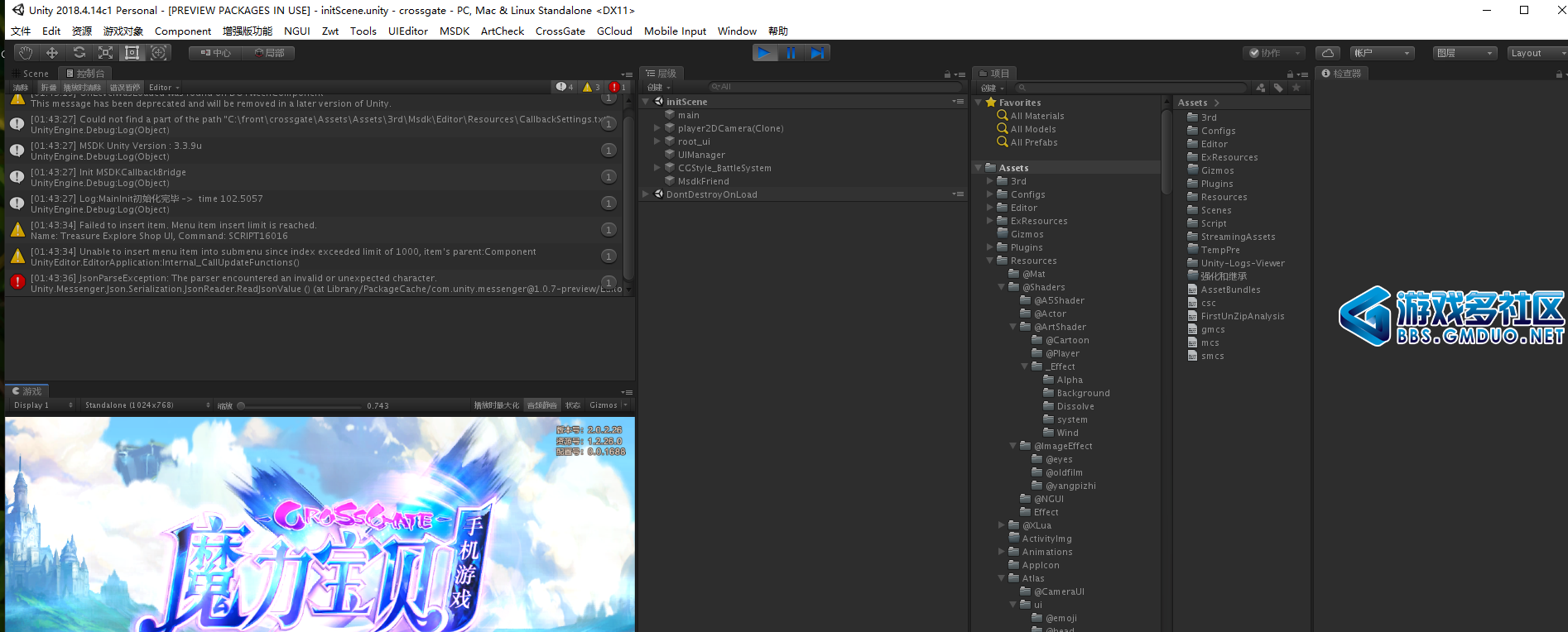
Task: Toggle 播放时最大化 (Maximize on Play)
Action: (496, 405)
